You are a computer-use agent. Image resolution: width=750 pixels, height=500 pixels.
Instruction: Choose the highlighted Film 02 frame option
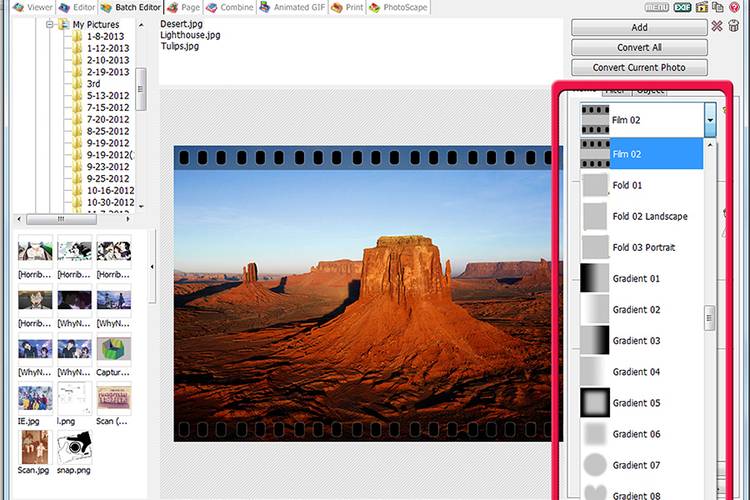642,154
